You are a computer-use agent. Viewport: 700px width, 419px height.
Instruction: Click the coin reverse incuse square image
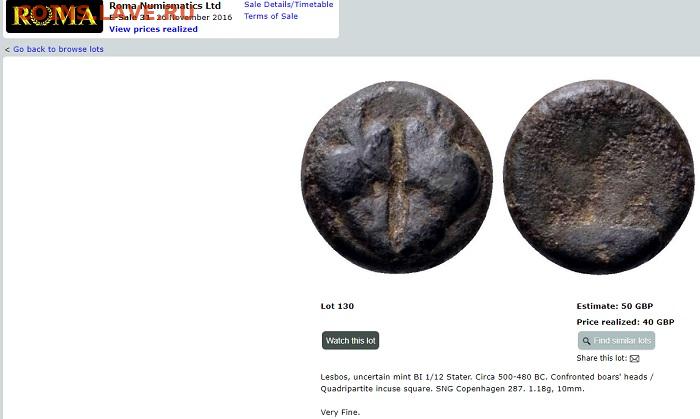coord(599,177)
